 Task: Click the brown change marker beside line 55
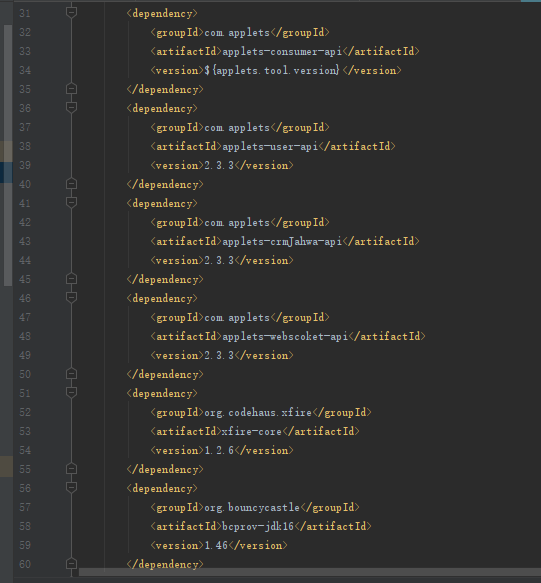tap(6, 466)
